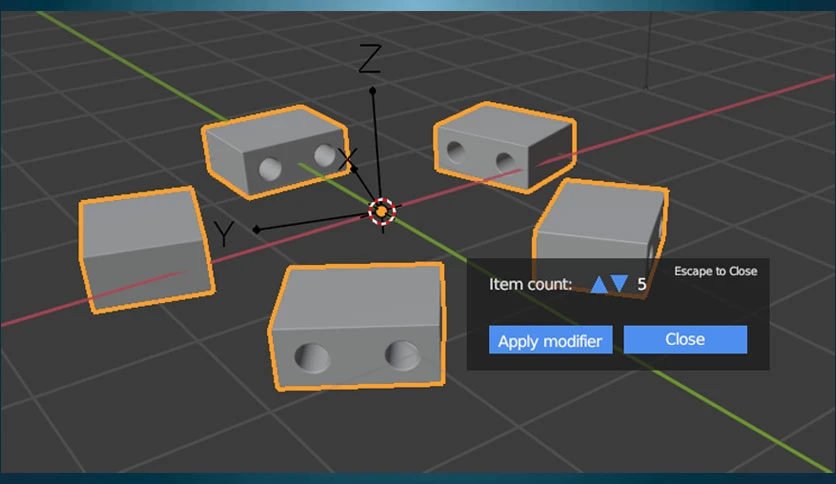
Task: Select the leftmost block without visible holes
Action: (x=146, y=249)
